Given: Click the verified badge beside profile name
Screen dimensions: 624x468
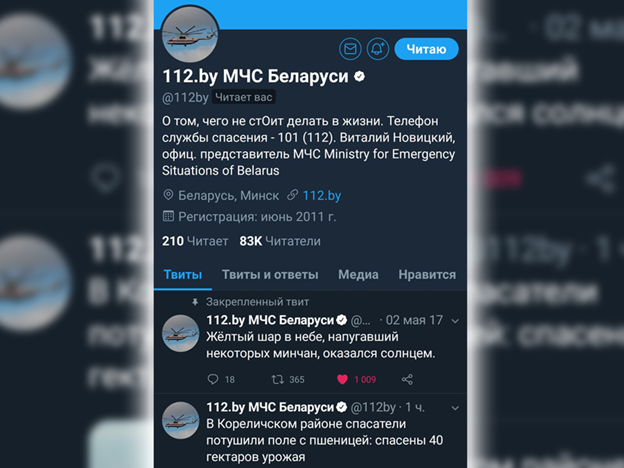Looking at the screenshot, I should tap(360, 76).
